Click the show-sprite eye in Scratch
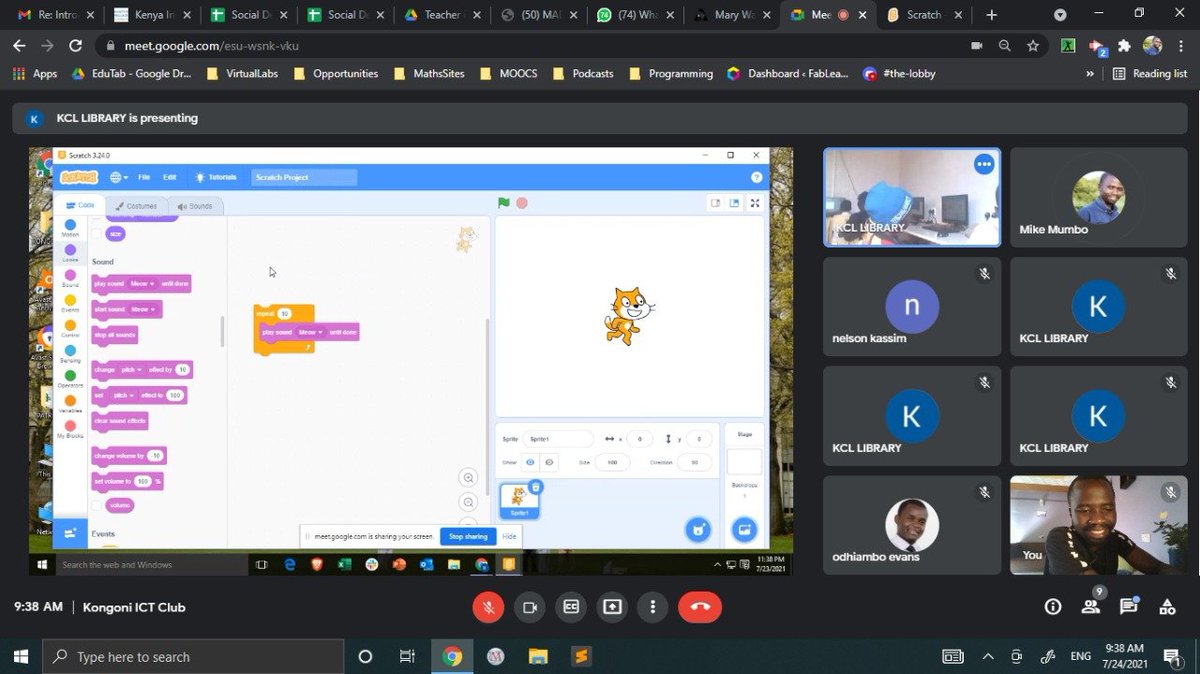 pos(531,462)
